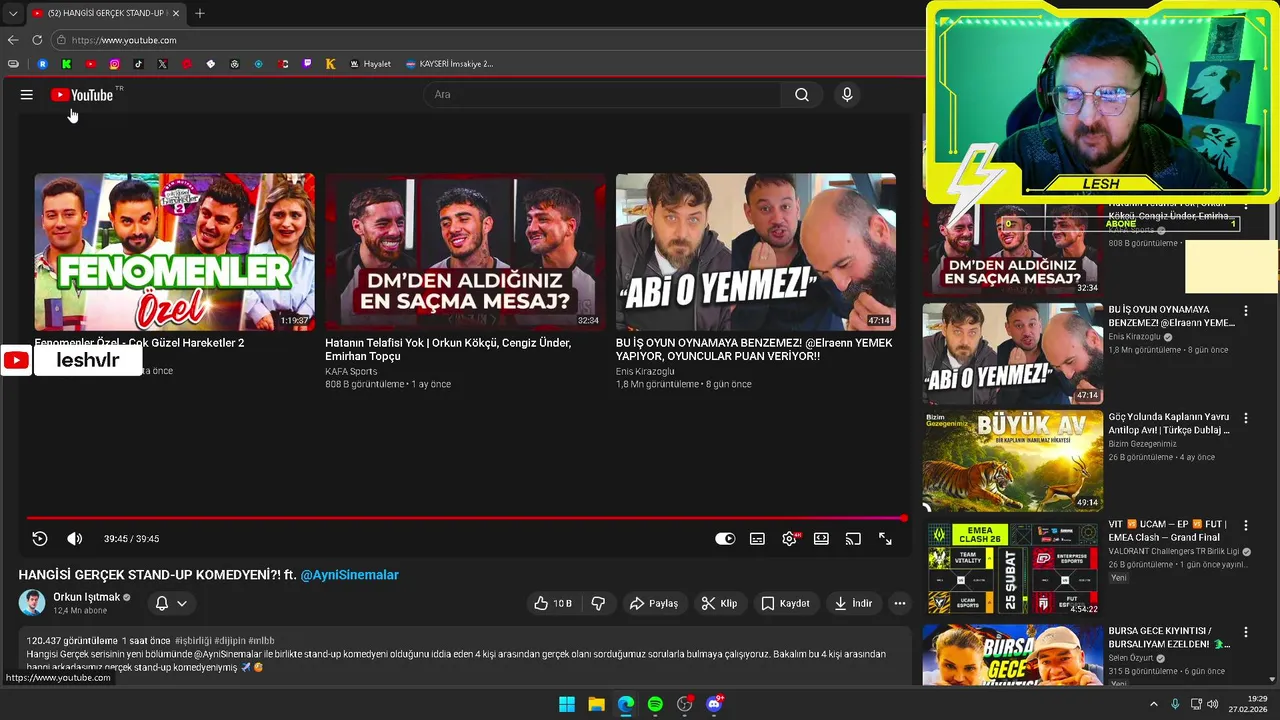Share the video via Paylaş

tap(653, 603)
